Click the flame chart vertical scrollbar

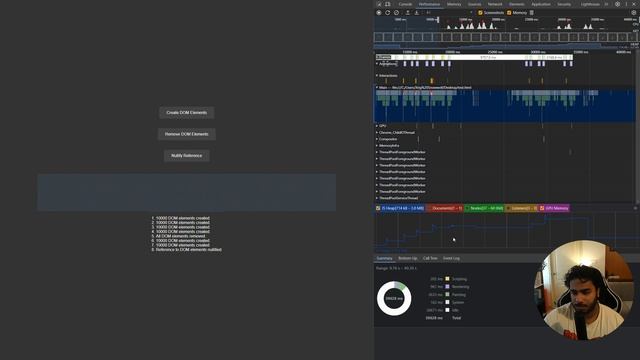click(638, 127)
